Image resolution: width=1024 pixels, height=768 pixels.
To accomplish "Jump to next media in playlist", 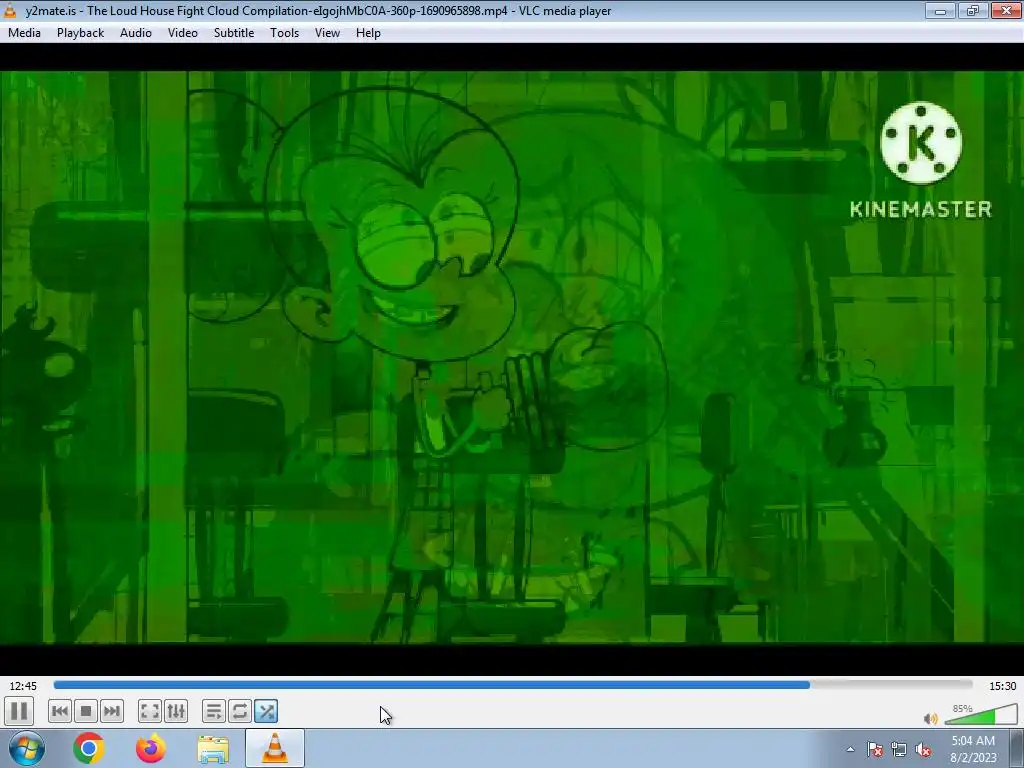I will [x=112, y=711].
